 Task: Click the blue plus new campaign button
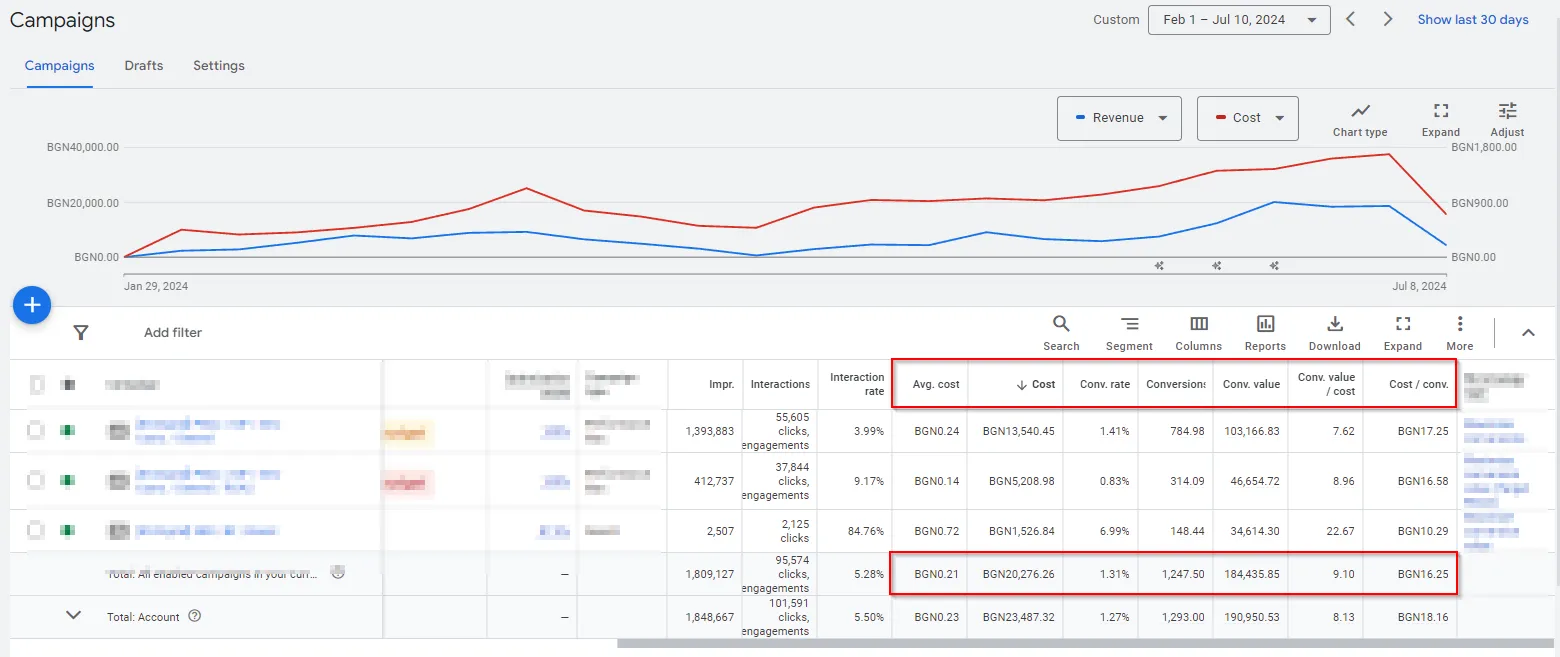click(31, 304)
